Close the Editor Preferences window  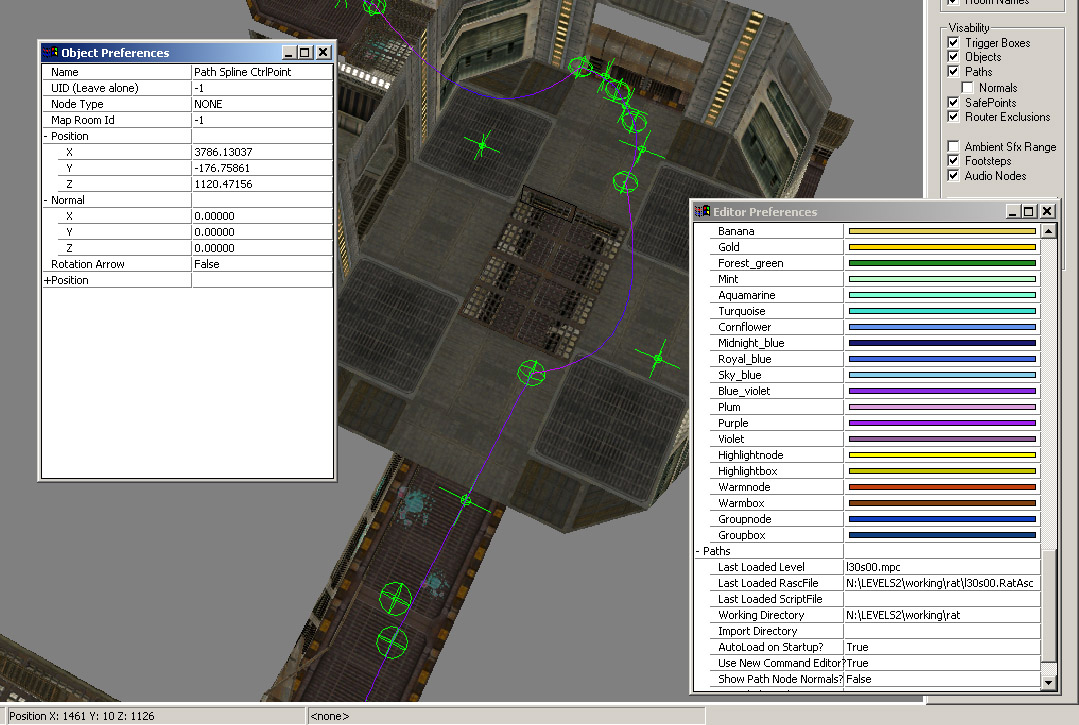1047,212
